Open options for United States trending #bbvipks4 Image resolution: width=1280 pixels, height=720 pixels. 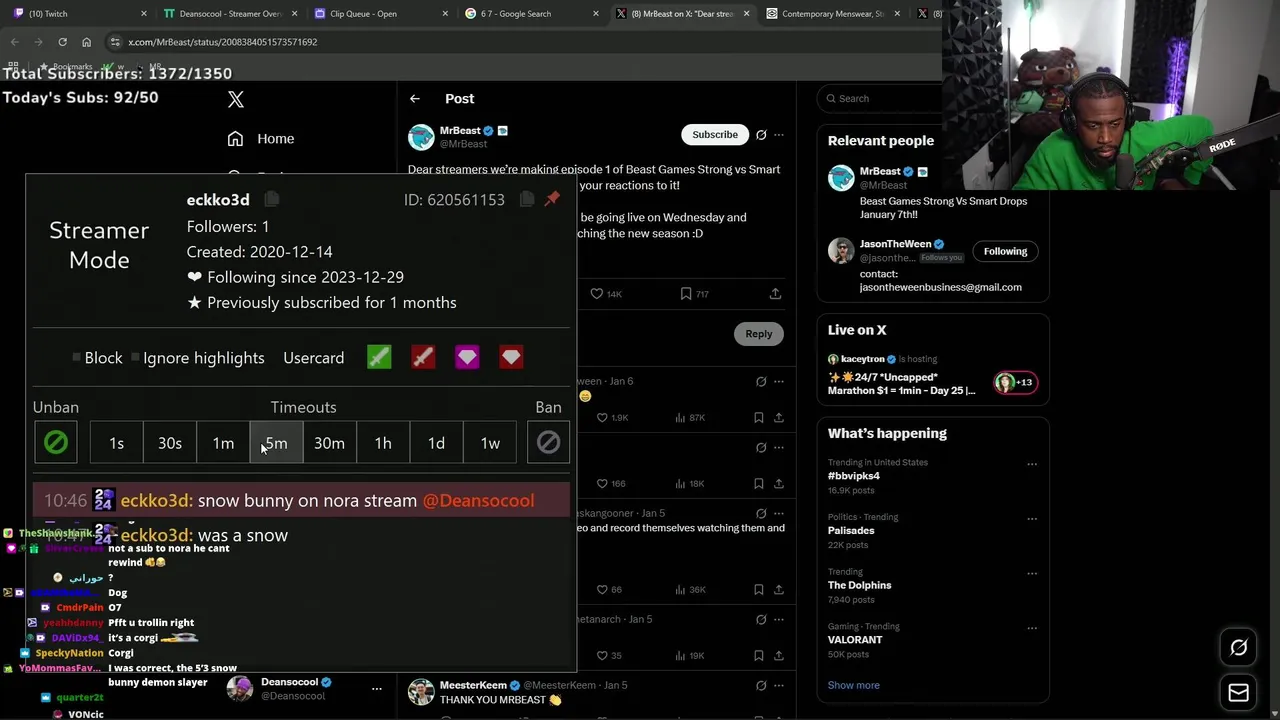pos(1032,464)
